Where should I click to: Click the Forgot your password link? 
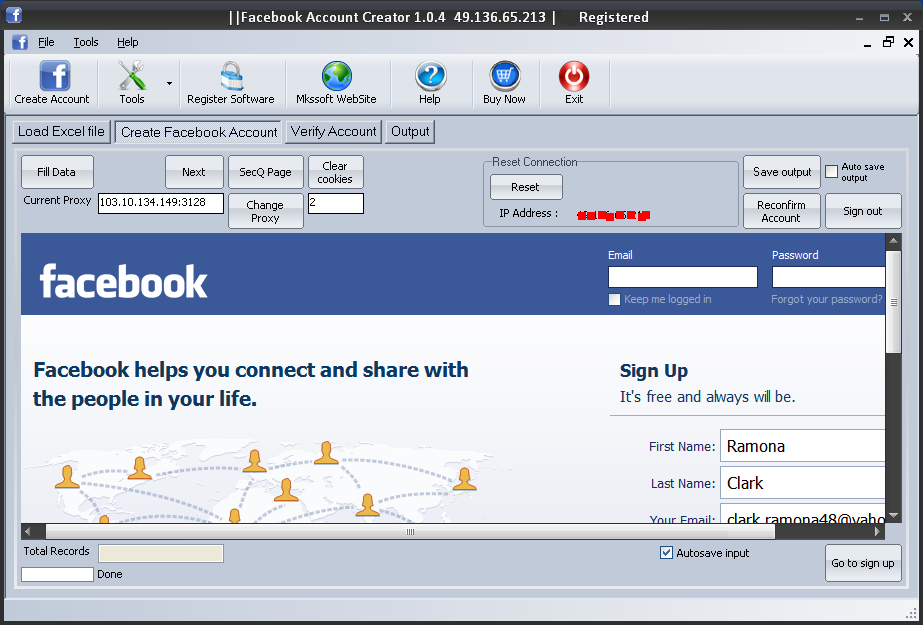(x=826, y=299)
